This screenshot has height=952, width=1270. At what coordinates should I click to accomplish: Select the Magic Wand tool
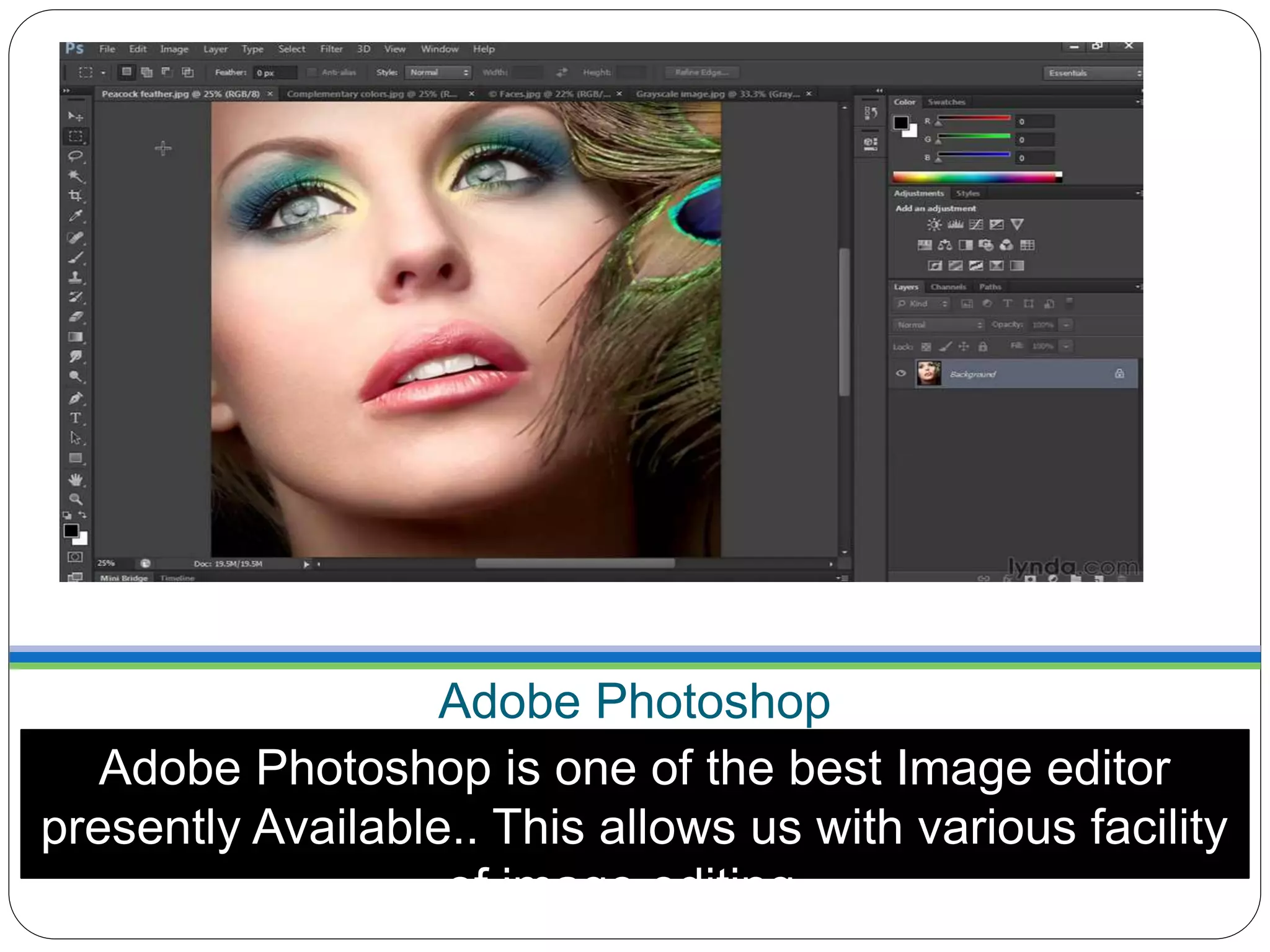[76, 177]
